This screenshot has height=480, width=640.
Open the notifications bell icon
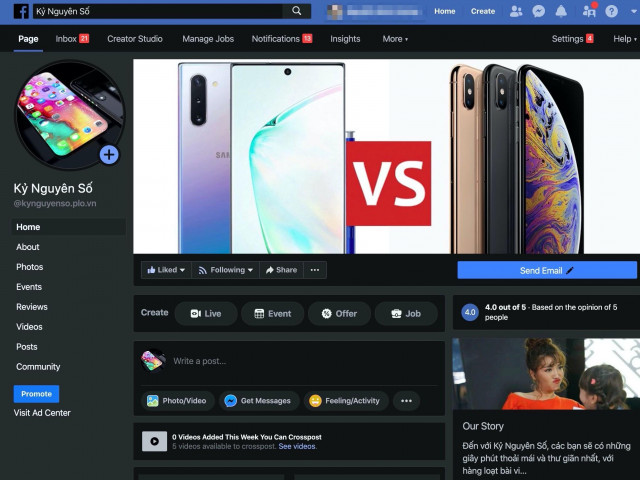(x=561, y=11)
